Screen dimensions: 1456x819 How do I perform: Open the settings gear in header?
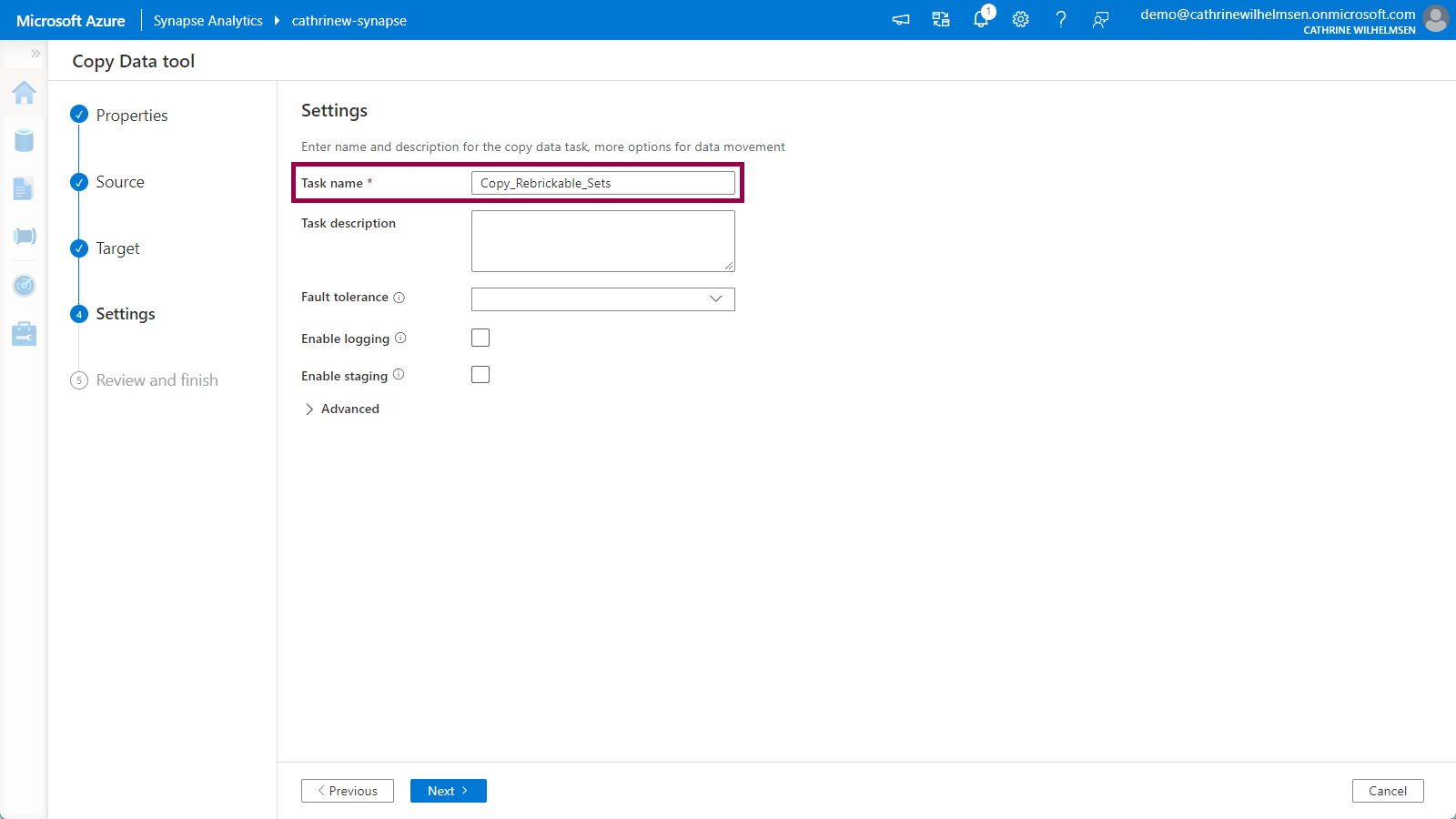pyautogui.click(x=1021, y=19)
